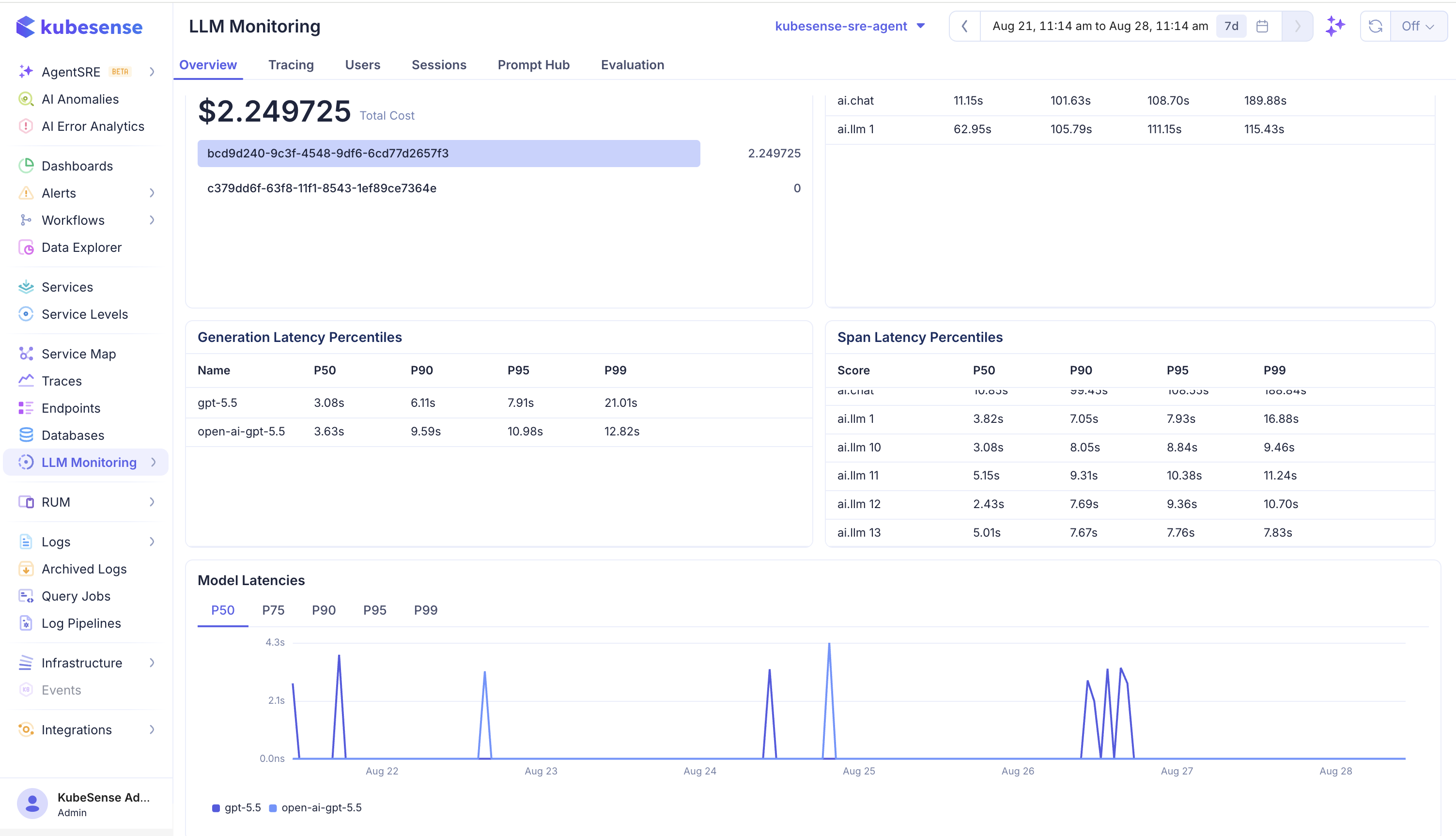Screen dimensions: 1456x836
Task: Expand the LLM Monitoring submenu chevron
Action: (x=153, y=462)
